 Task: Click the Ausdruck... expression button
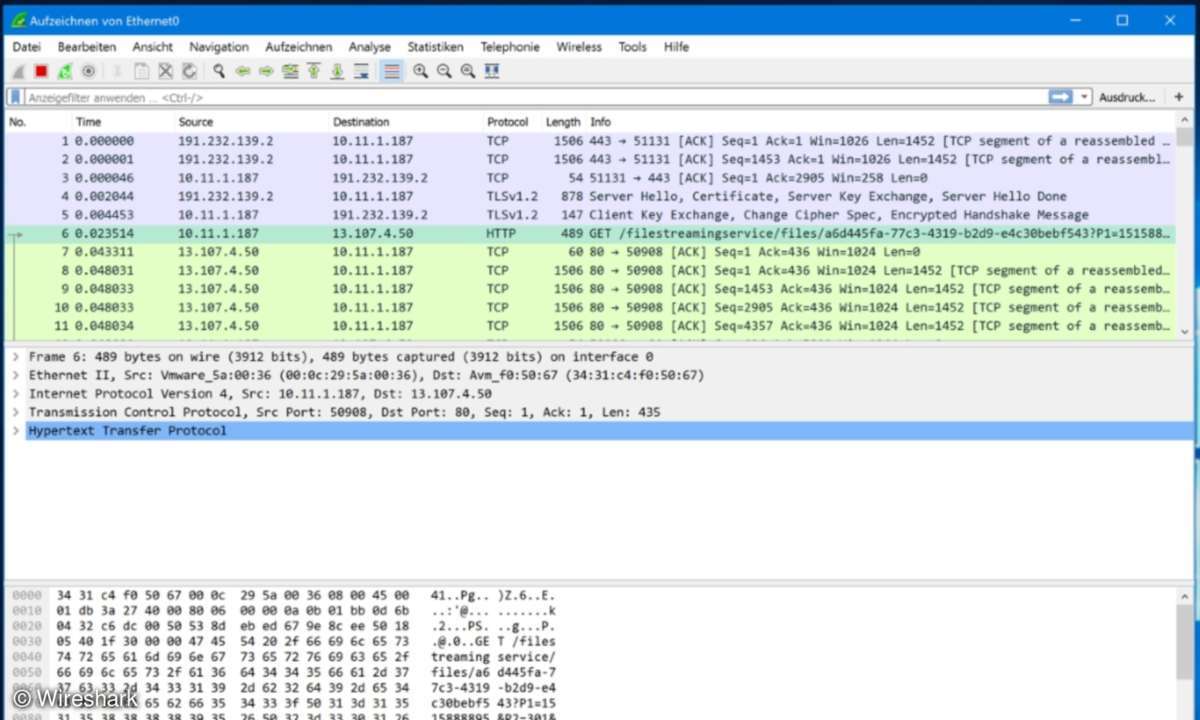[x=1127, y=98]
